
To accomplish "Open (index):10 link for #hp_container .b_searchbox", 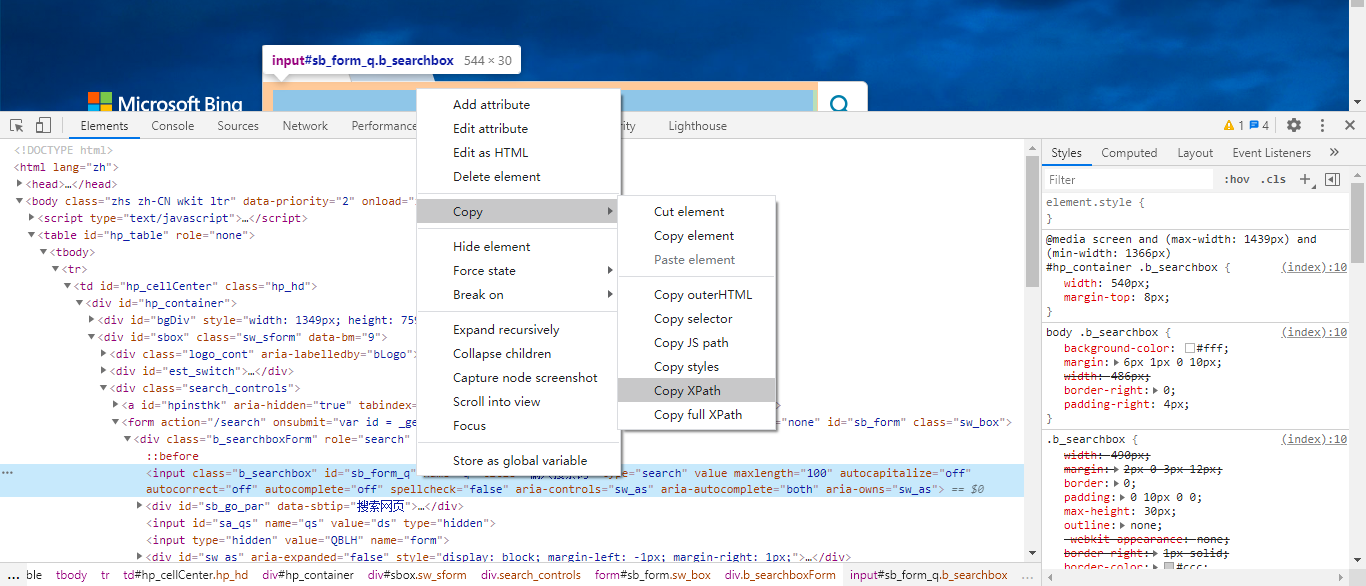I will coord(1314,267).
